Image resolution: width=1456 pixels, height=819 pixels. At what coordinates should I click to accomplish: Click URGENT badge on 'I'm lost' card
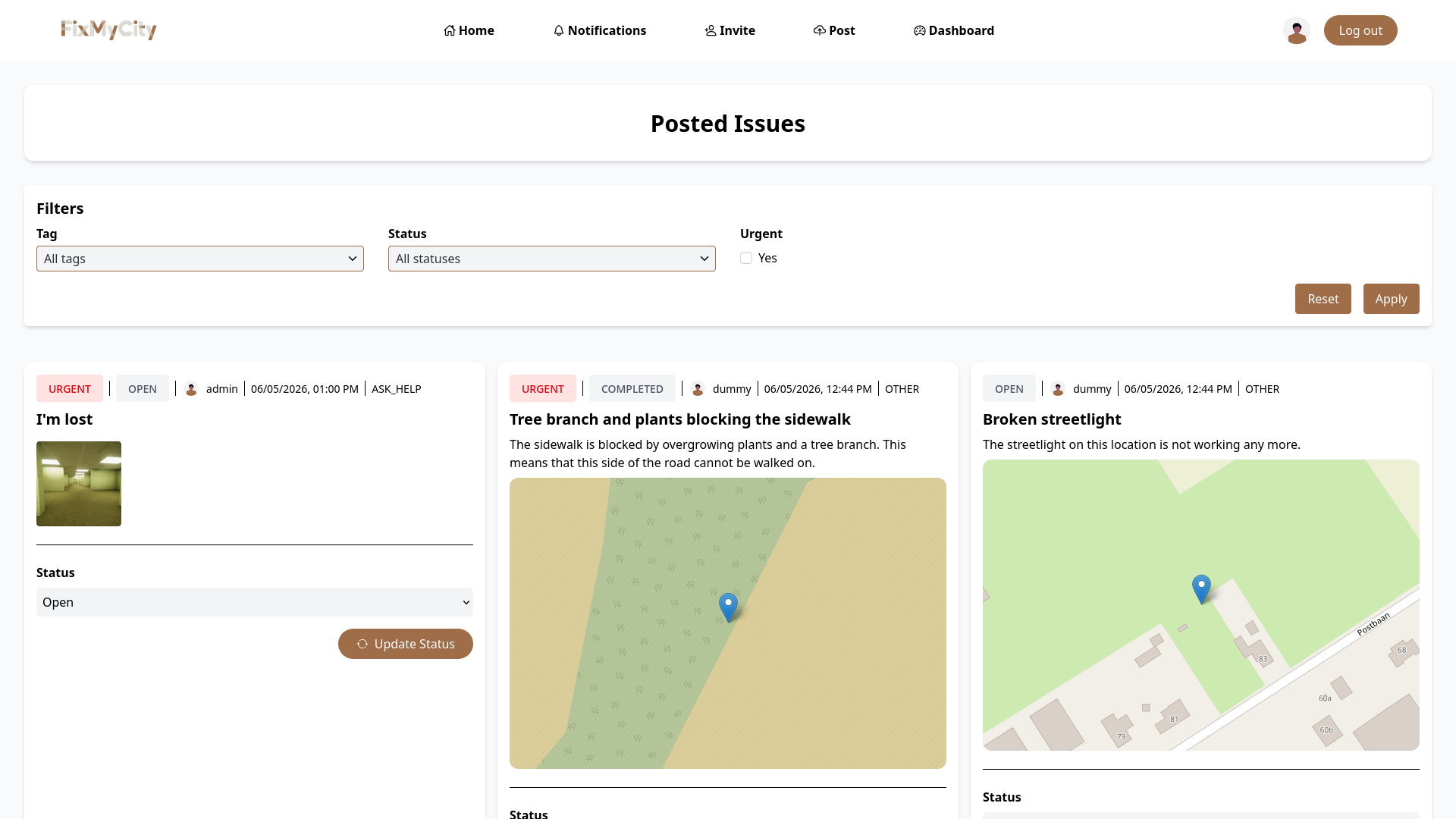(x=70, y=389)
